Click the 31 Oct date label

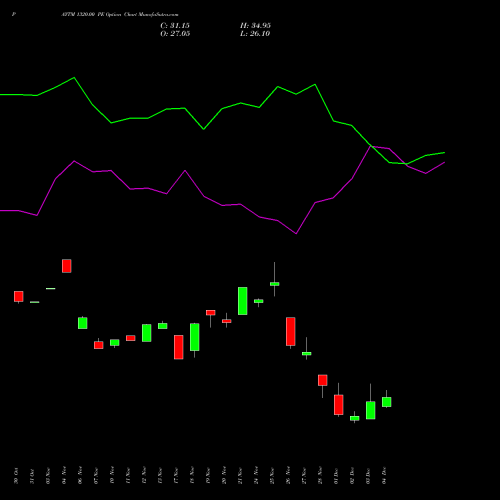32,476
